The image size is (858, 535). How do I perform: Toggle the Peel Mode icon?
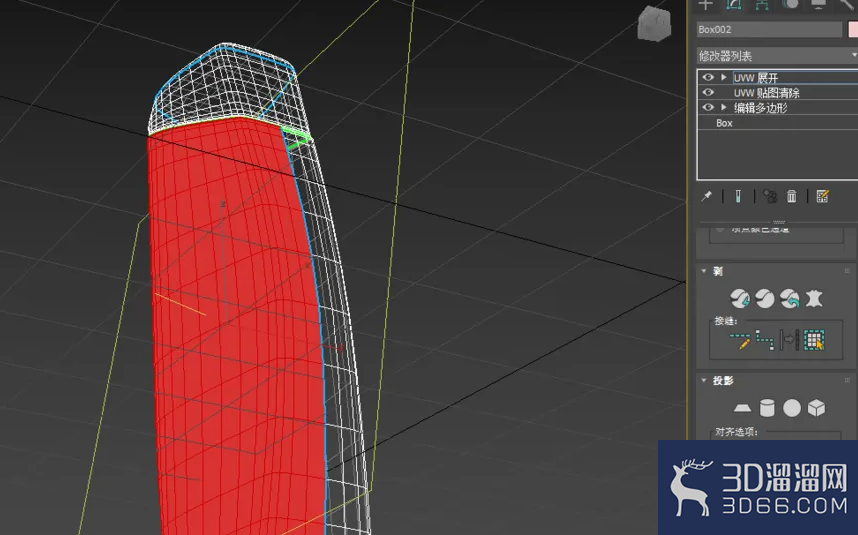pos(764,299)
